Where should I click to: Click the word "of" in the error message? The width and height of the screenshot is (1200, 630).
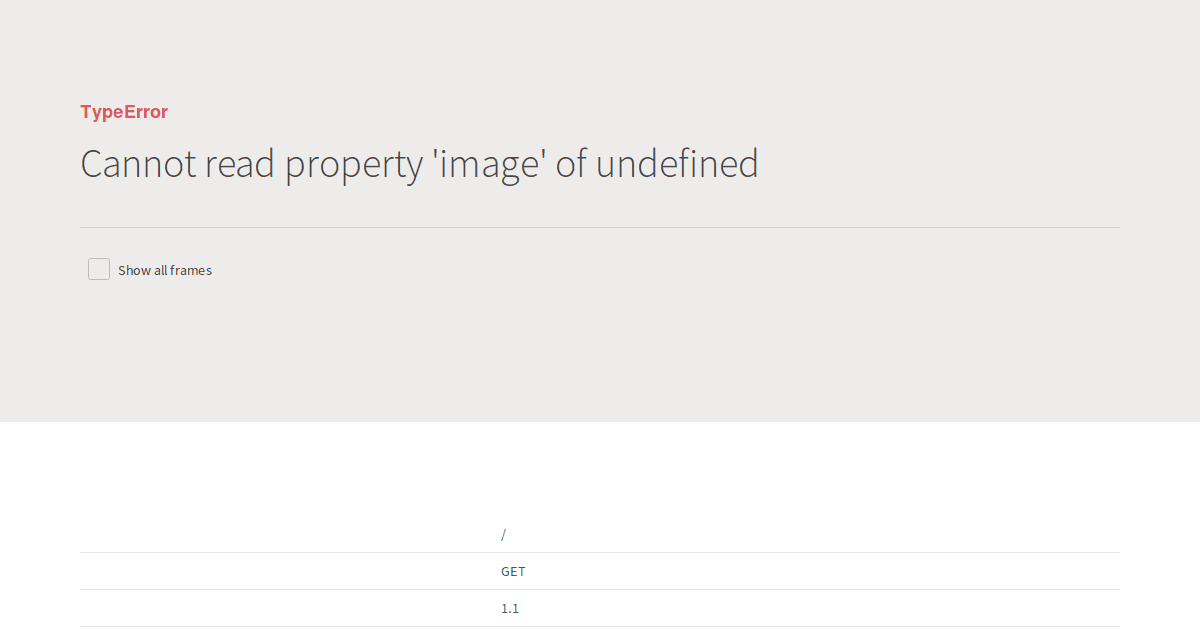tap(571, 164)
